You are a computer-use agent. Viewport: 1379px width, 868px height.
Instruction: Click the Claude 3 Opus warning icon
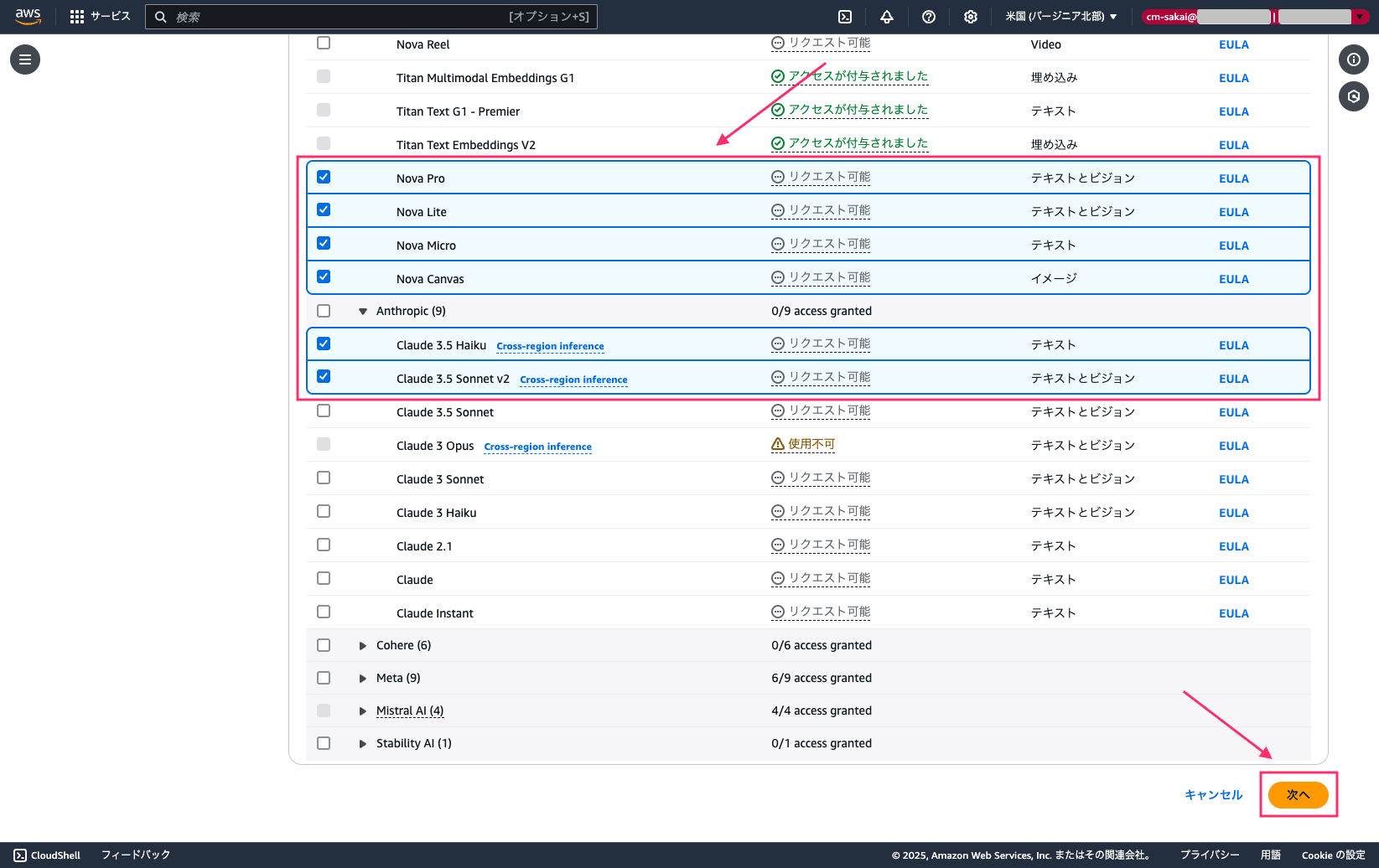pyautogui.click(x=778, y=444)
